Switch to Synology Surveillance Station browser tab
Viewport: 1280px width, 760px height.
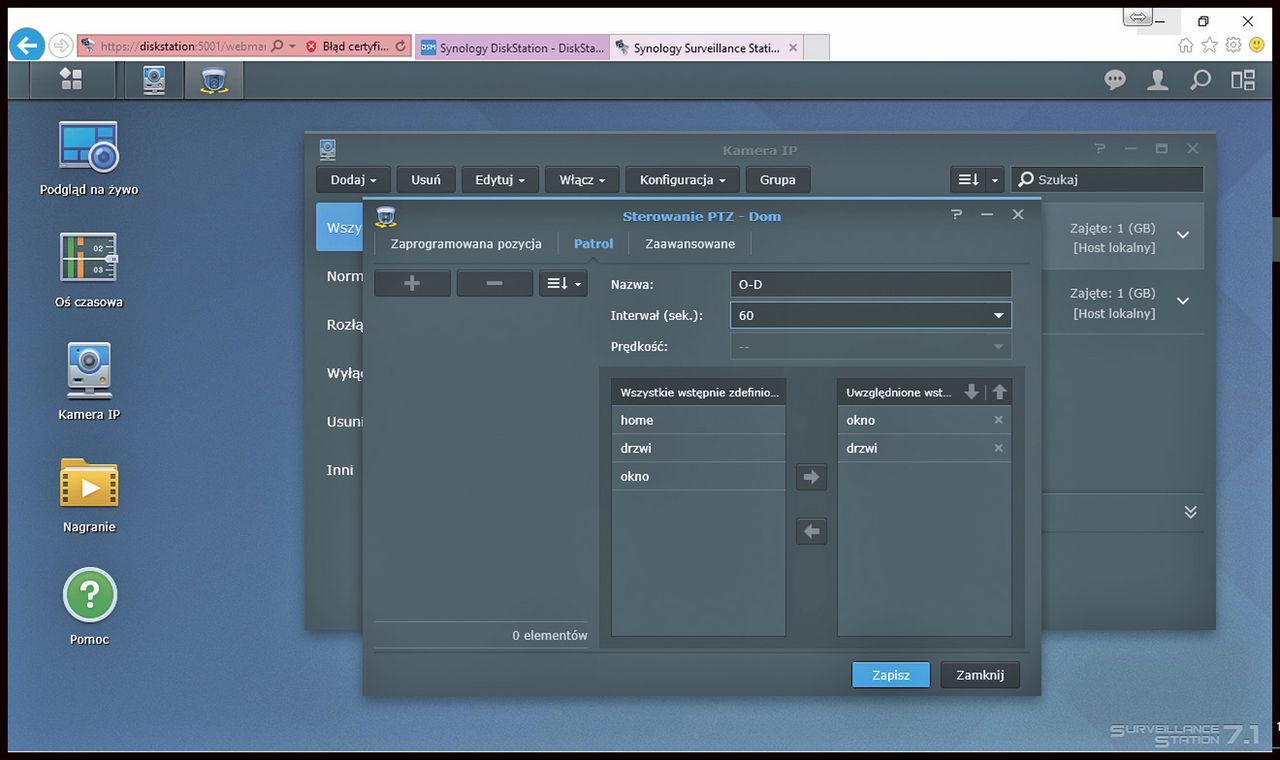[705, 47]
